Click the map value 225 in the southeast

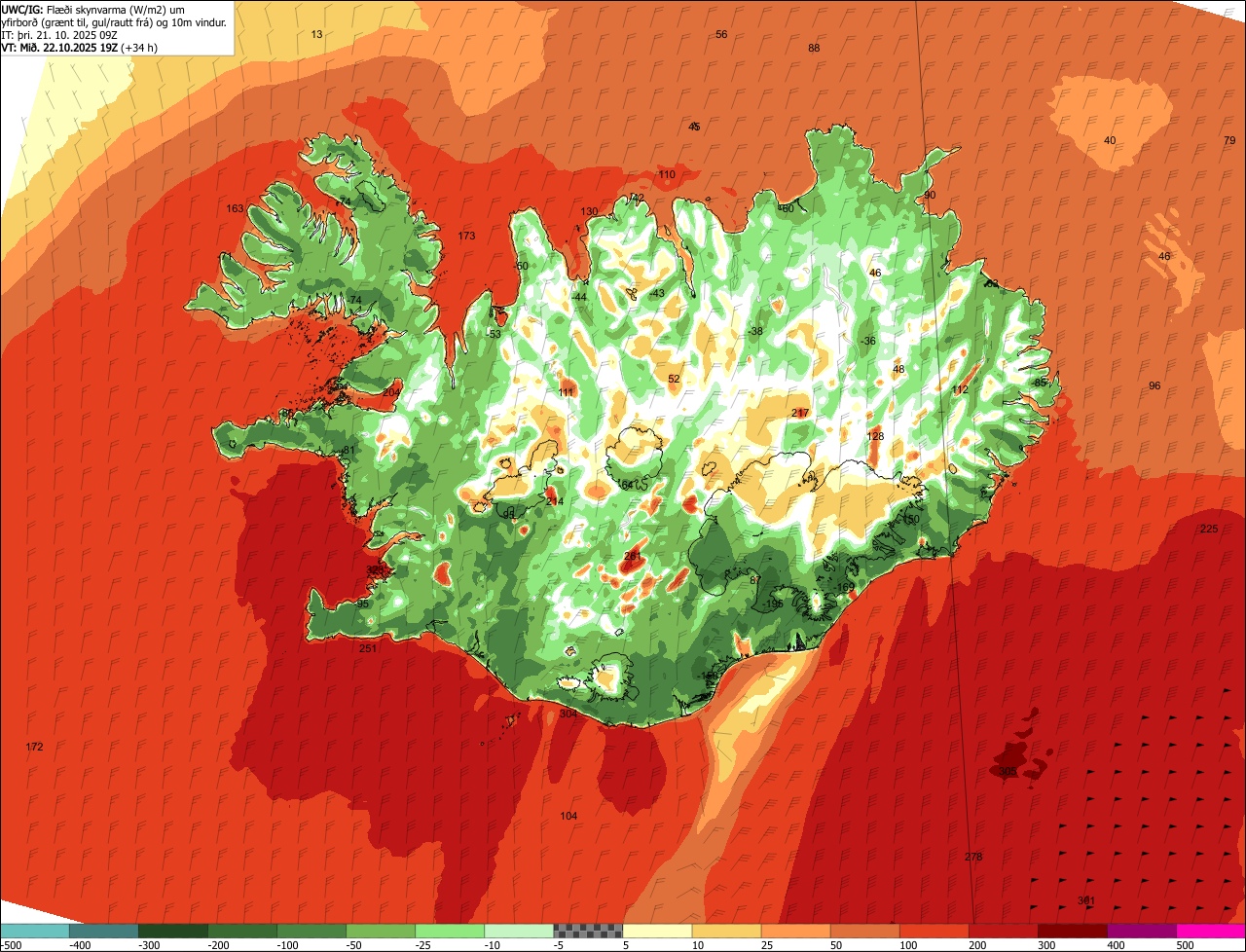(1209, 529)
